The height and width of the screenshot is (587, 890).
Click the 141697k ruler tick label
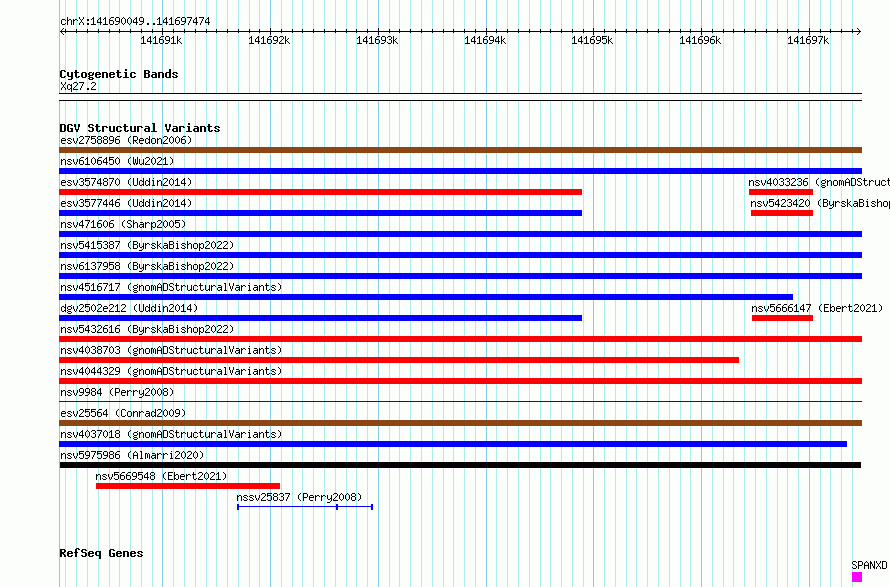tap(808, 40)
